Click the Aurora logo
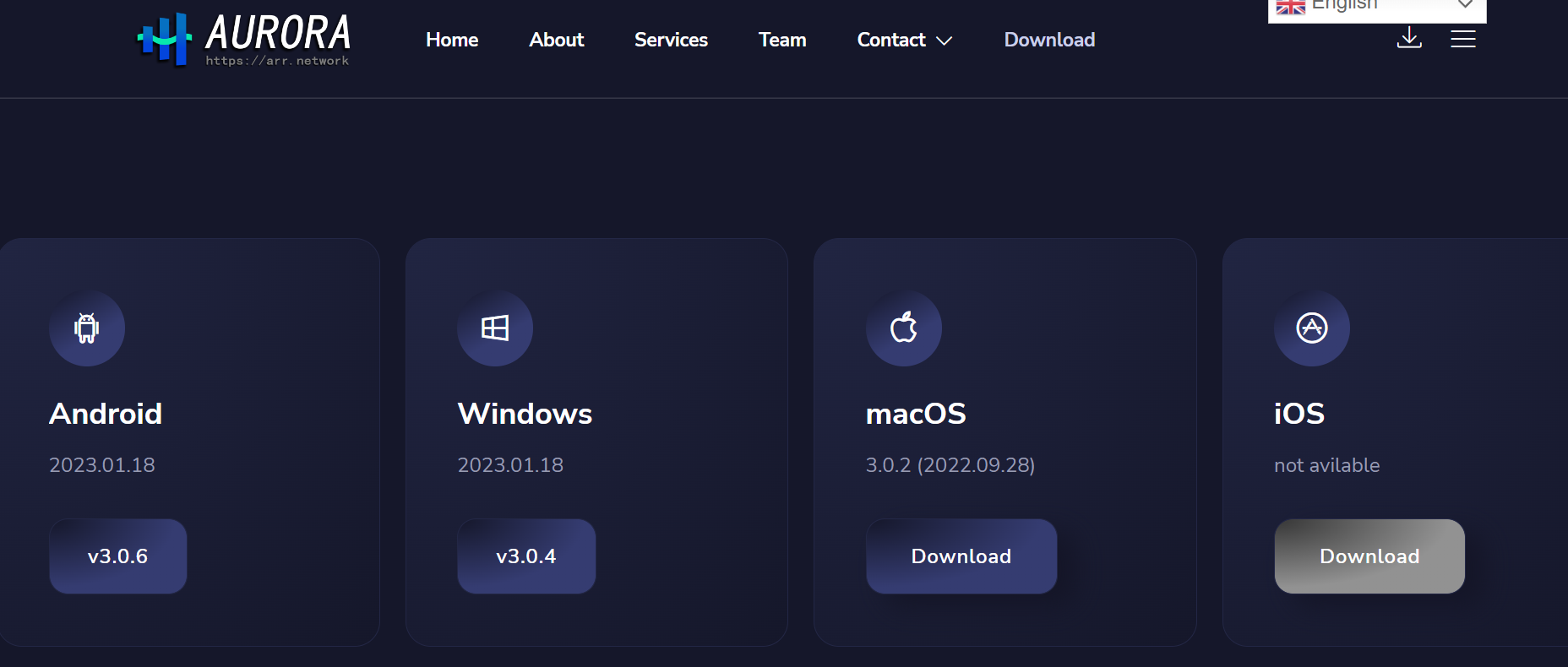Viewport: 1568px width, 667px height. point(244,39)
